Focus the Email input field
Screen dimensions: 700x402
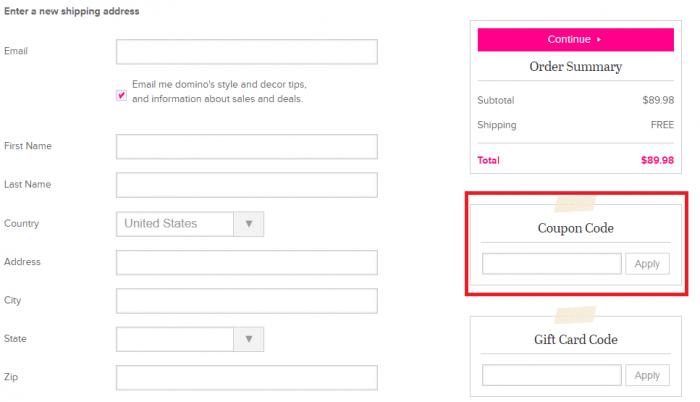pyautogui.click(x=246, y=52)
